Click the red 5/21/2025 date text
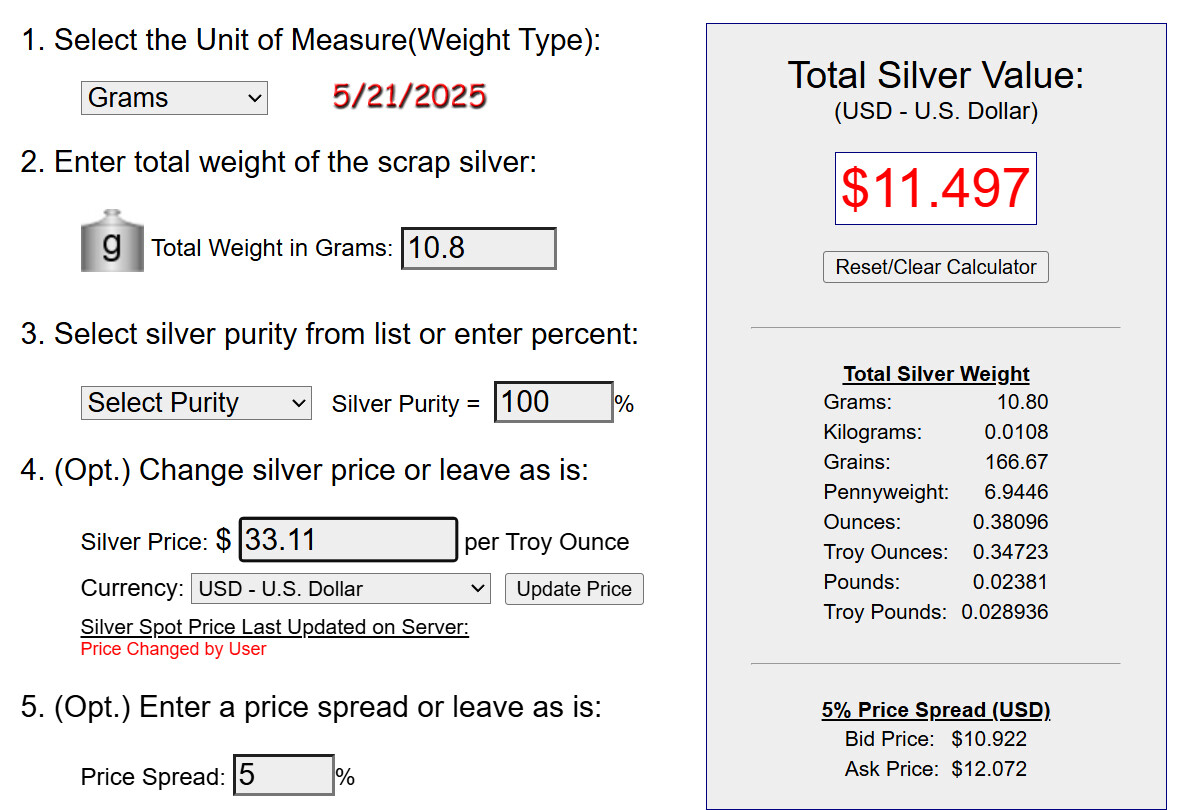The height and width of the screenshot is (810, 1181). point(409,97)
